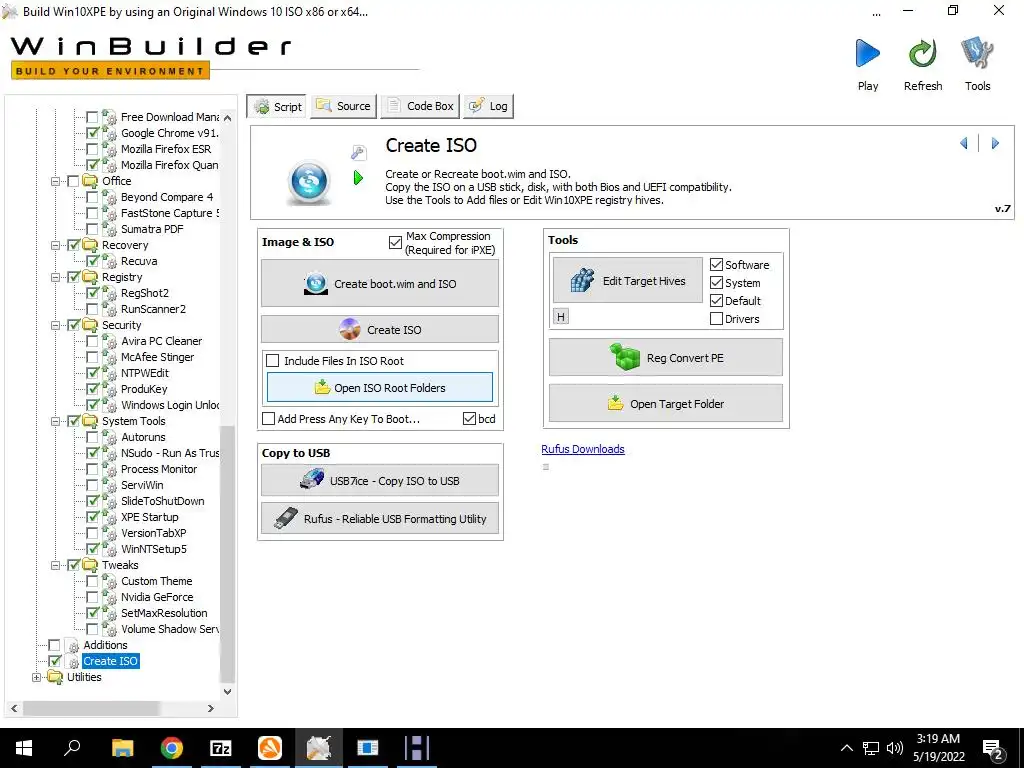Uncheck the System hive checkbox
The width and height of the screenshot is (1024, 768).
(716, 283)
